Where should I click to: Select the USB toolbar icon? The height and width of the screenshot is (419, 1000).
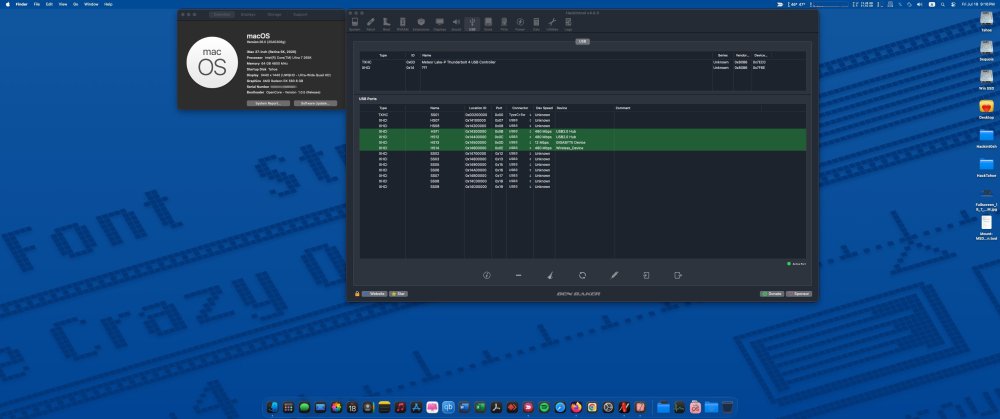472,24
